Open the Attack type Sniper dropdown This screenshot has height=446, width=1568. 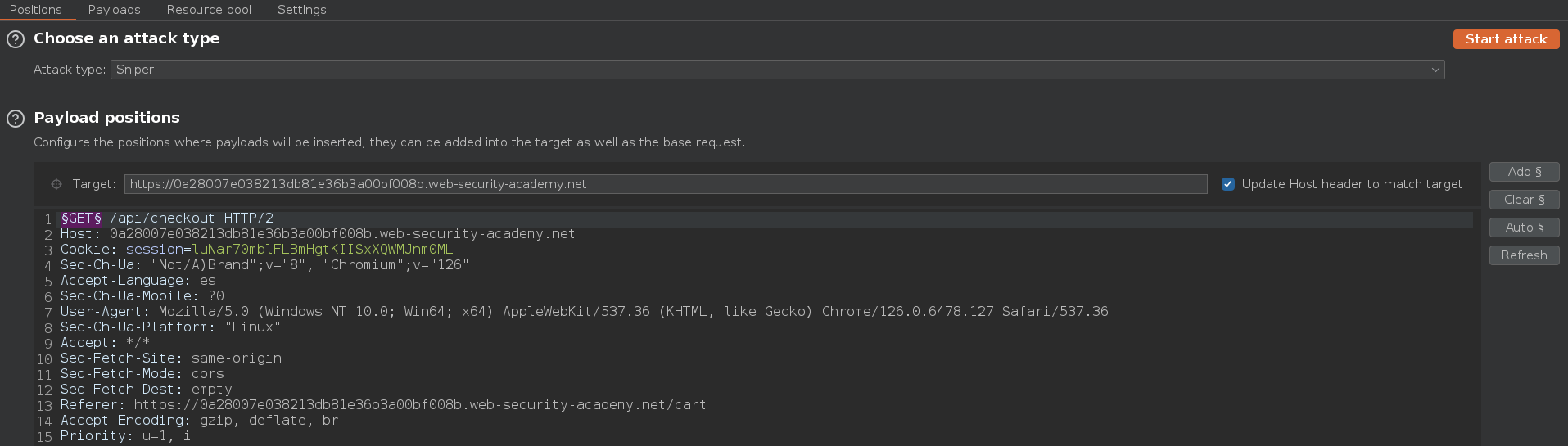point(777,70)
